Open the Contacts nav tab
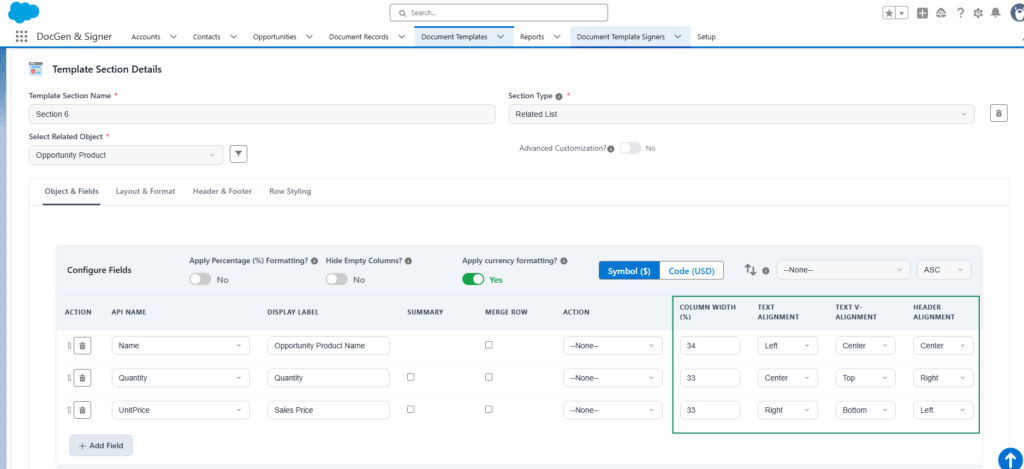Image resolution: width=1024 pixels, height=469 pixels. tap(206, 37)
